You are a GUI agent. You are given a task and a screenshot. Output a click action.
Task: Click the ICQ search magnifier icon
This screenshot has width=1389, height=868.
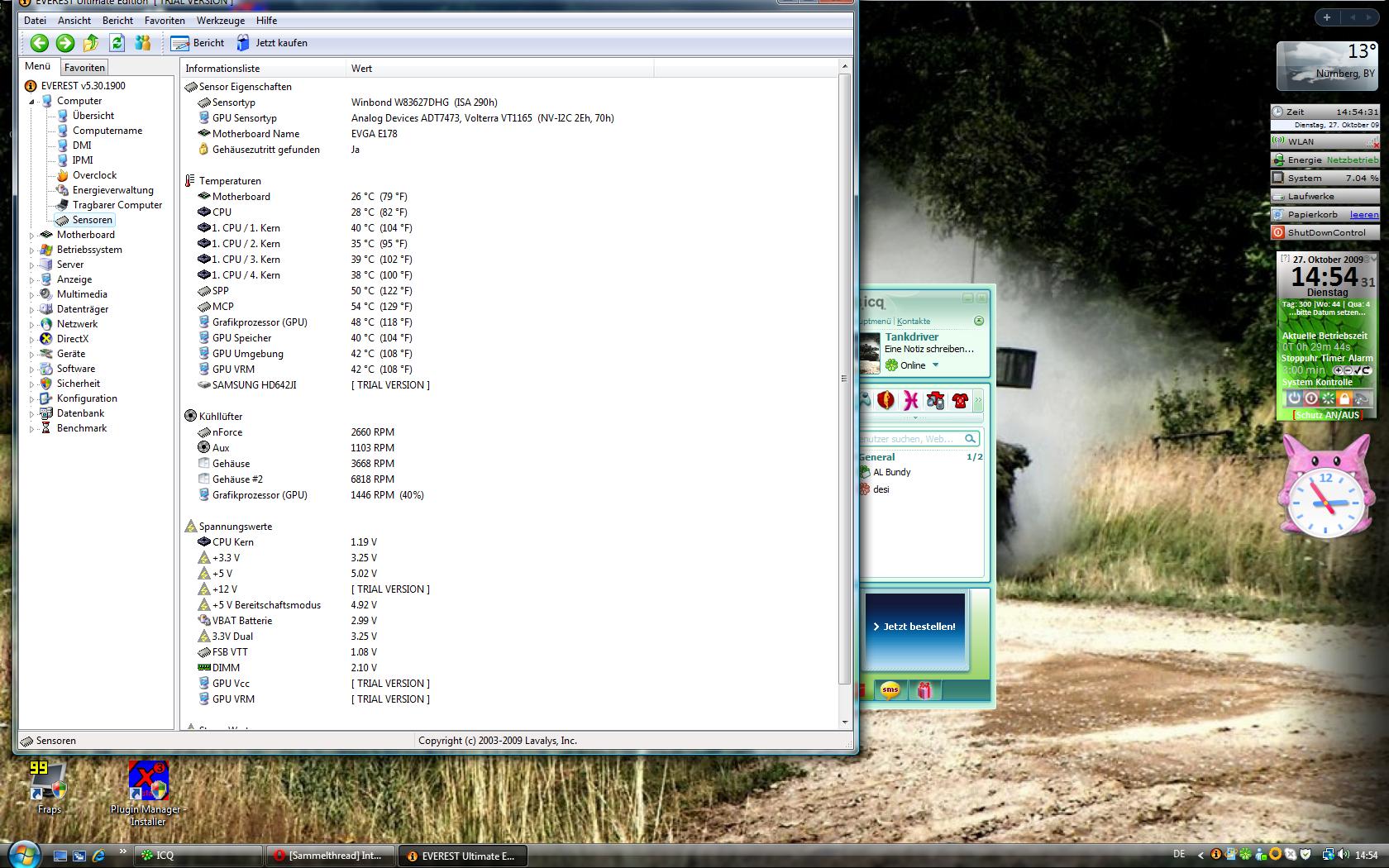[x=971, y=439]
